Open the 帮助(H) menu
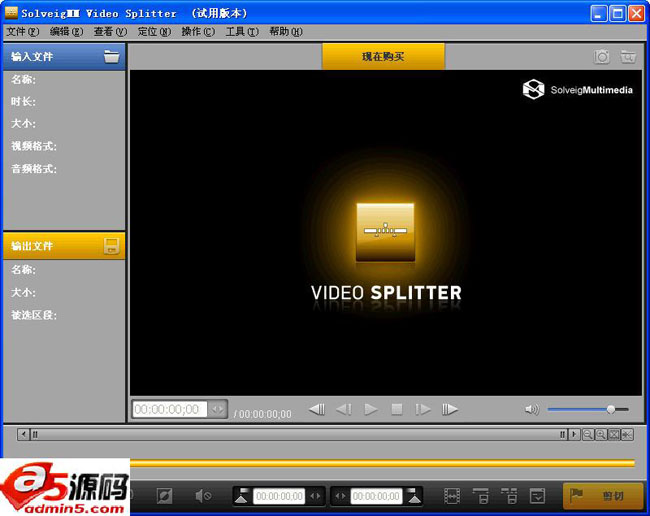This screenshot has height=516, width=650. 286,31
